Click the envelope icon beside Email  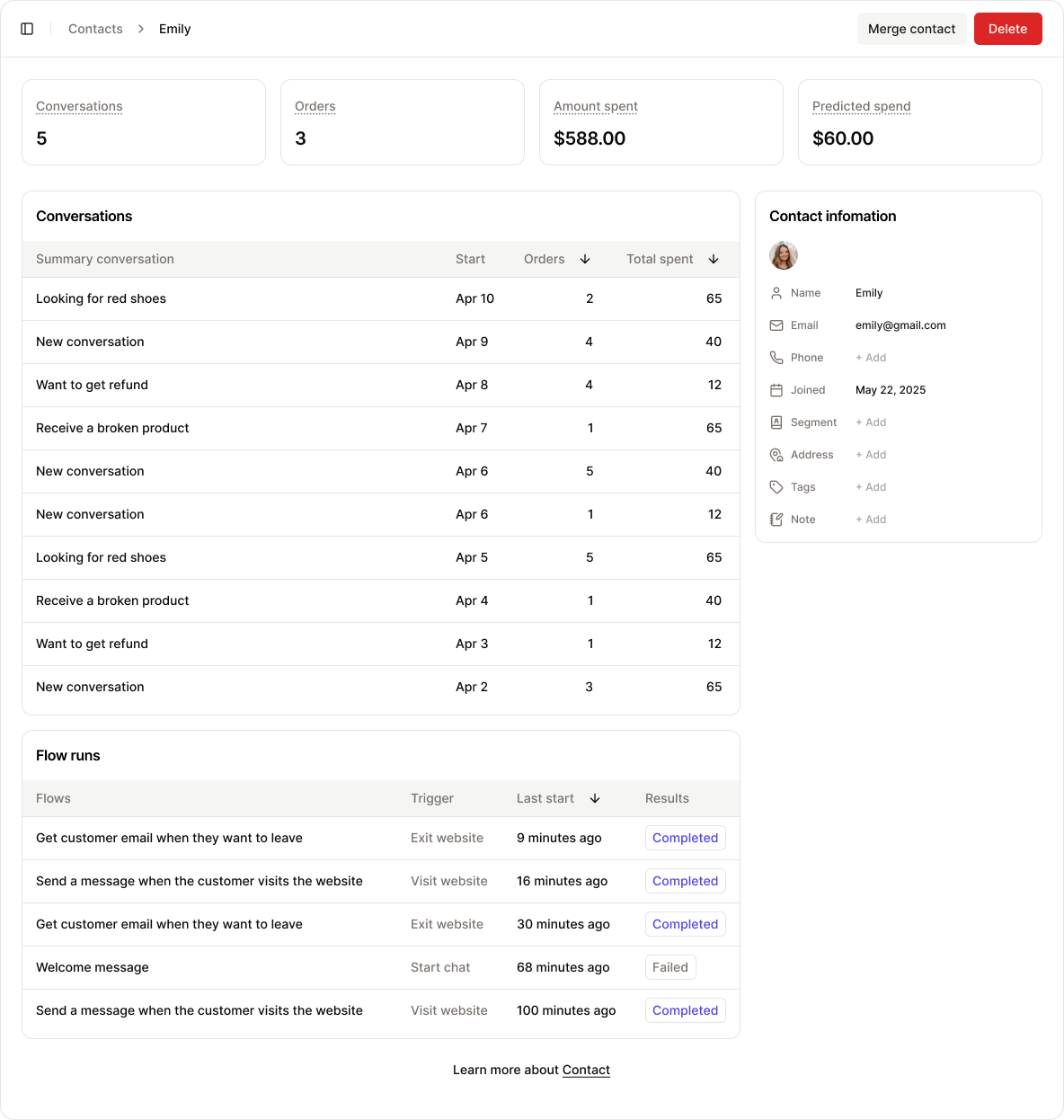point(776,325)
